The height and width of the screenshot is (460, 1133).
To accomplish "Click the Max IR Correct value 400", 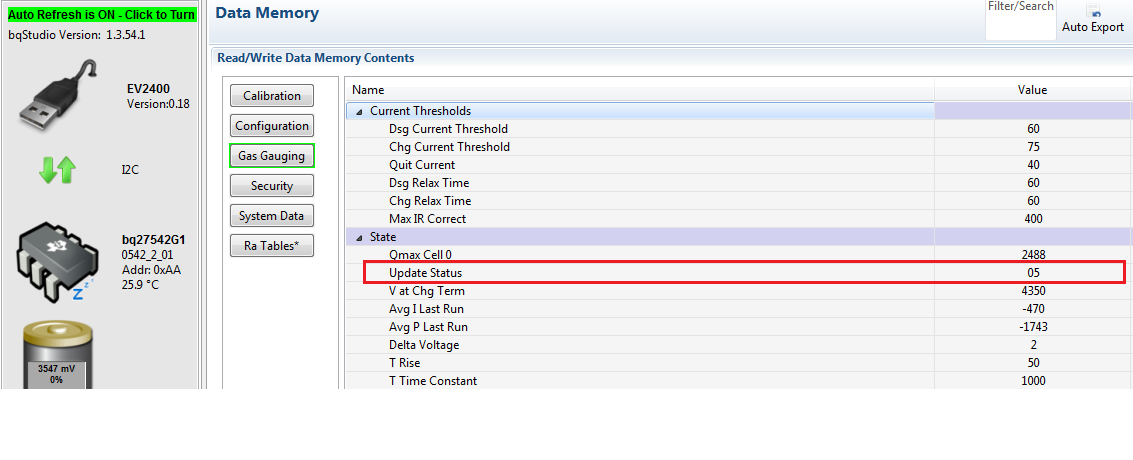I will [x=1033, y=218].
